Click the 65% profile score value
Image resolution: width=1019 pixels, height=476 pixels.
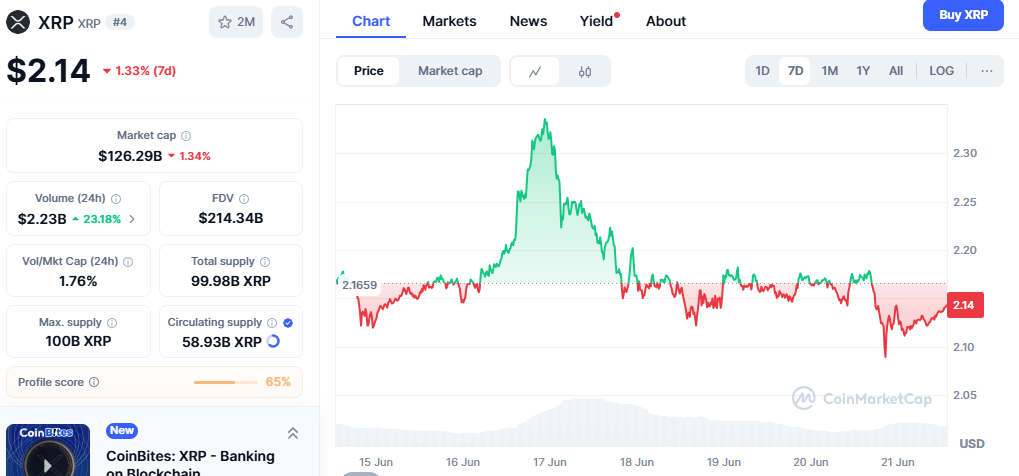[278, 382]
